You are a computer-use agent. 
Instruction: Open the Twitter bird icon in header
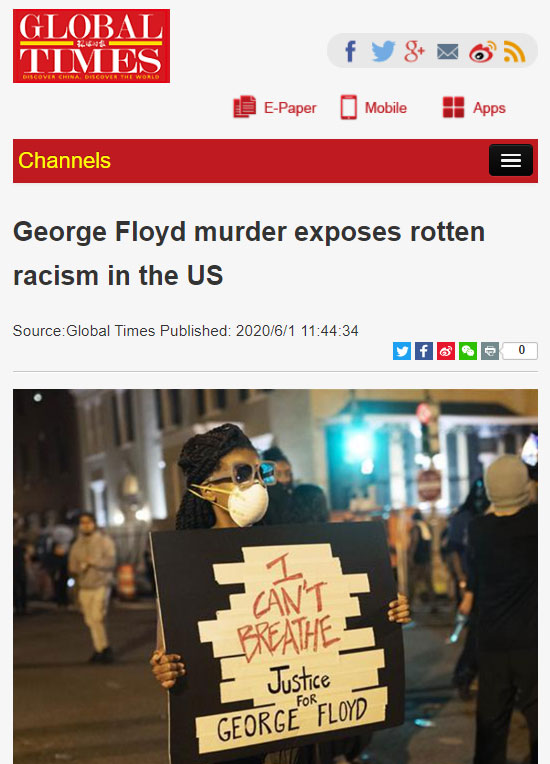pyautogui.click(x=383, y=51)
